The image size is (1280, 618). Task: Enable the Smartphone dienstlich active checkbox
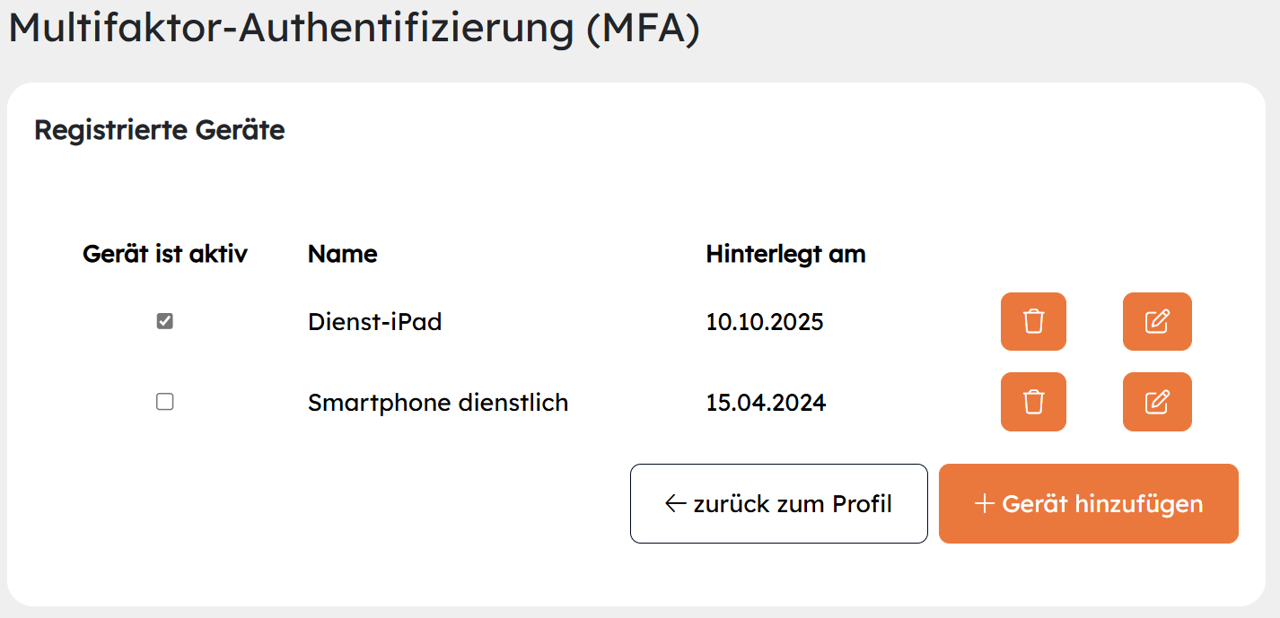pyautogui.click(x=165, y=402)
